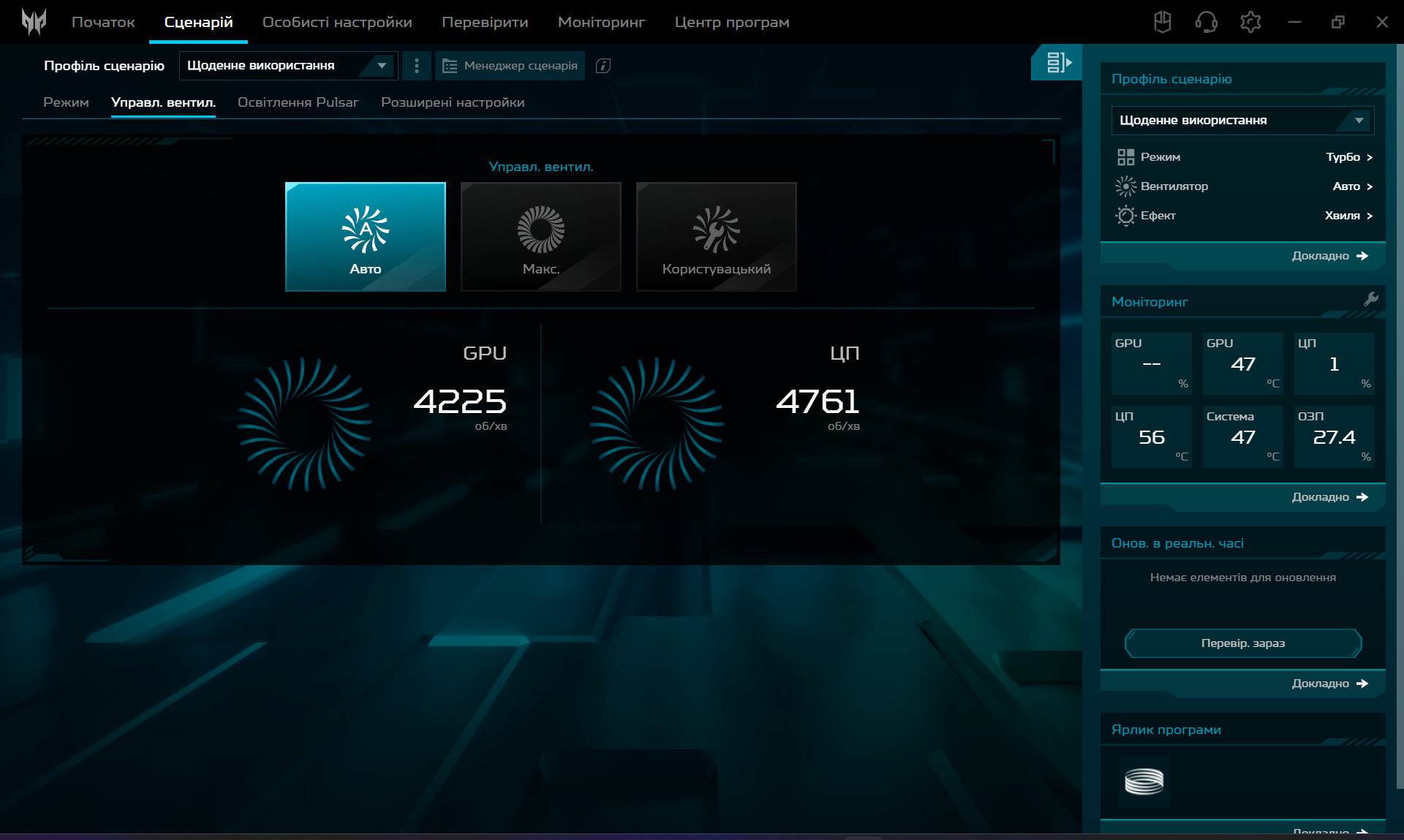Screen dimensions: 1404x840
Task: Click the scenario info icon
Action: tap(603, 66)
